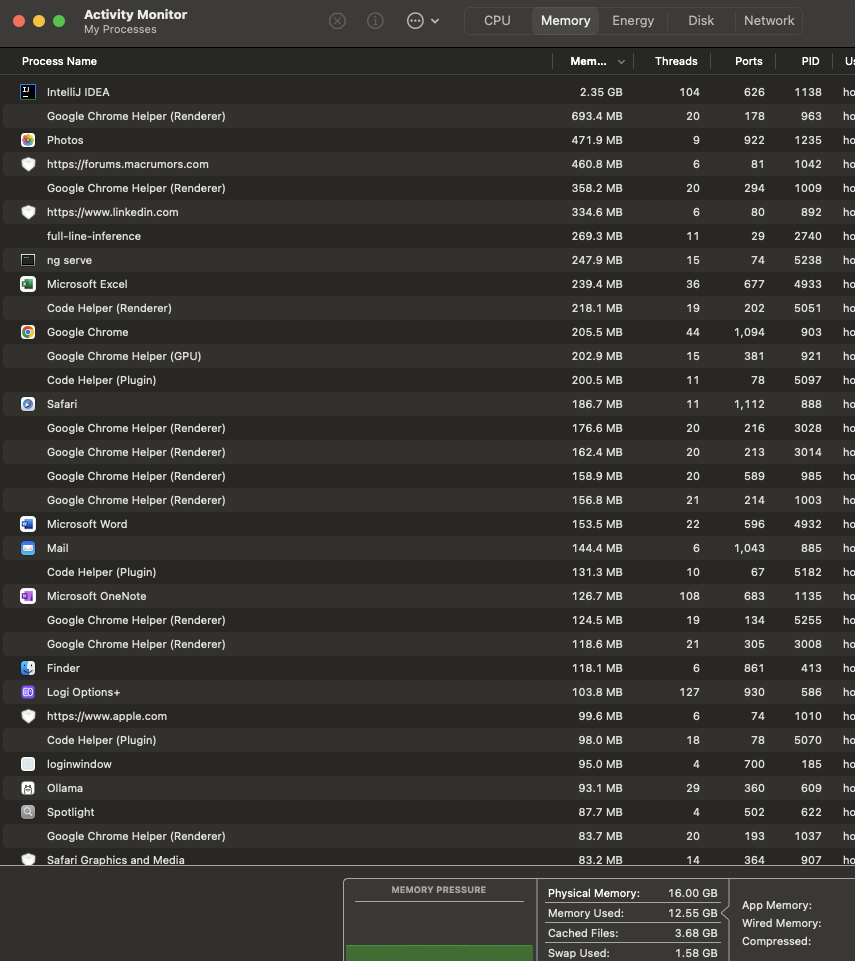This screenshot has height=961, width=855.
Task: Select the Code Helper (Renderer) row
Action: (429, 308)
